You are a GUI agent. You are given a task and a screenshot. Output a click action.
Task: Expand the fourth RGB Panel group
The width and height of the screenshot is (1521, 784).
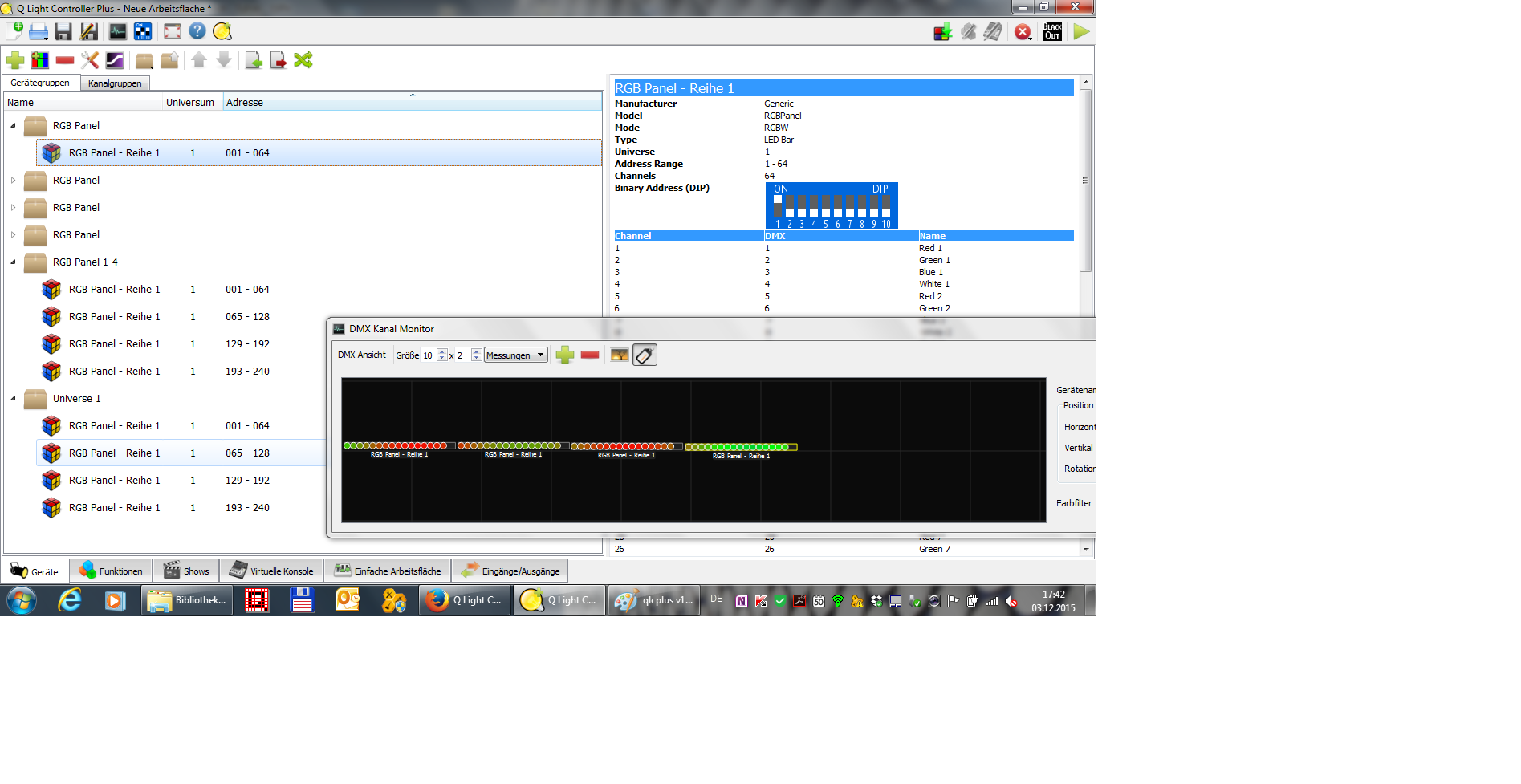(x=13, y=235)
